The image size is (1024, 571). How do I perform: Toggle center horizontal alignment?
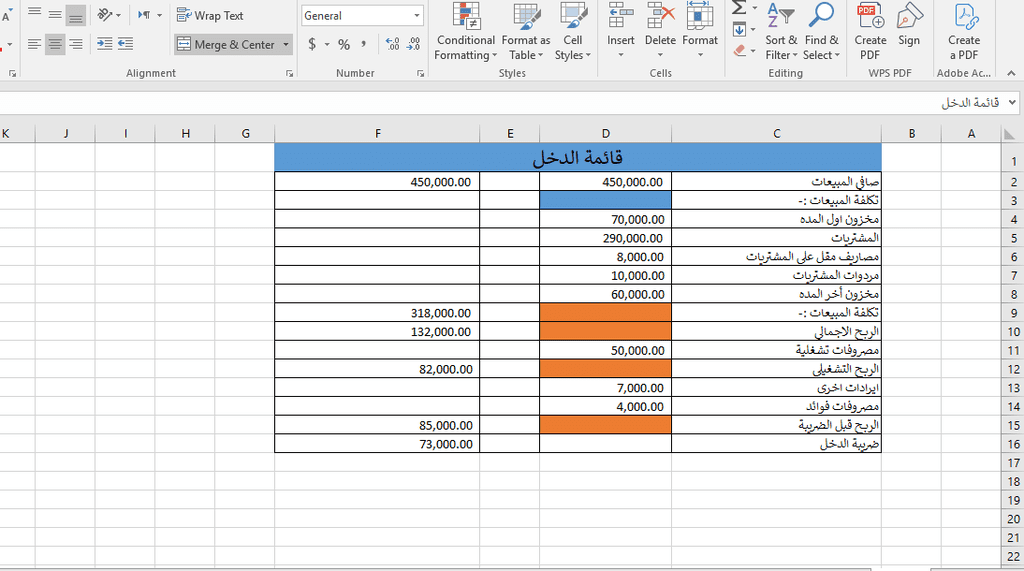click(55, 44)
